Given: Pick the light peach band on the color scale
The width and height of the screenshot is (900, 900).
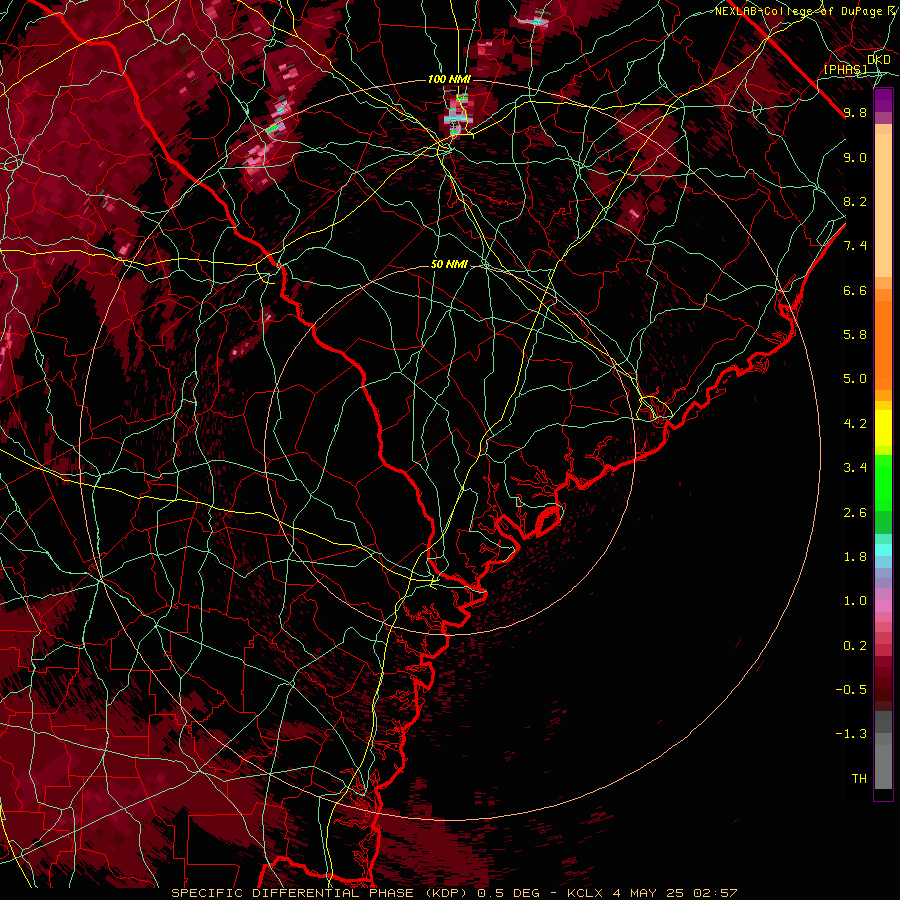Looking at the screenshot, I should [x=883, y=205].
